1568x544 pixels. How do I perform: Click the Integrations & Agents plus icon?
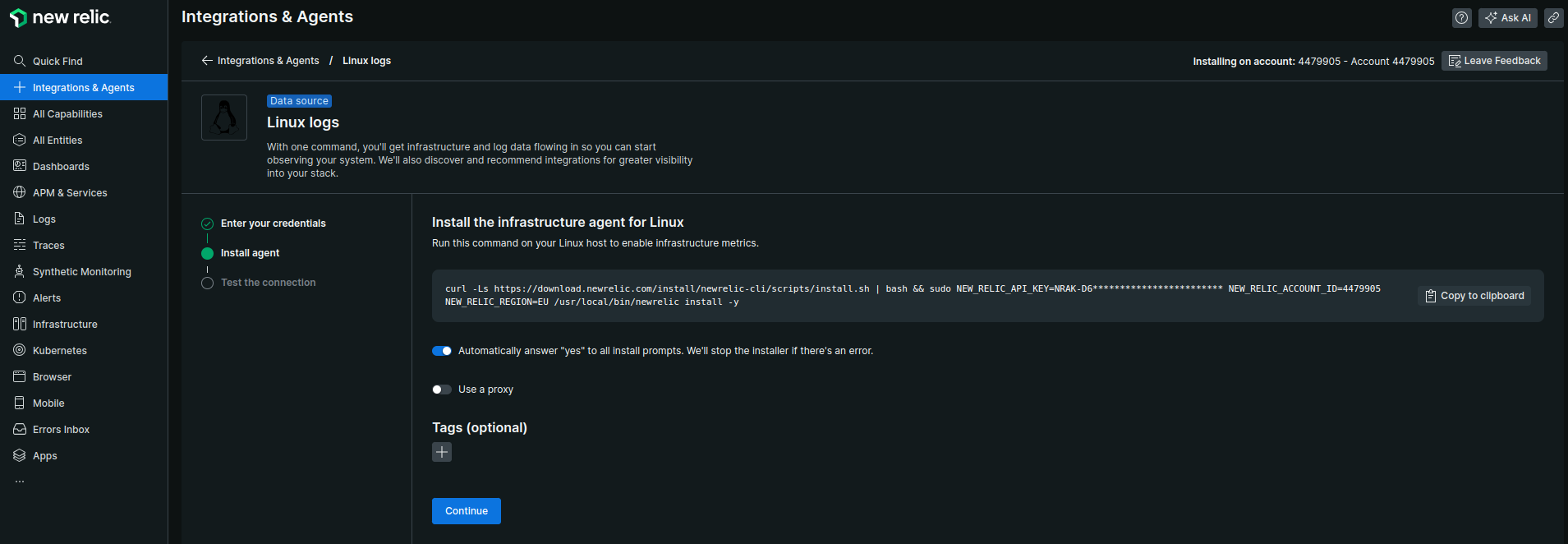[20, 87]
